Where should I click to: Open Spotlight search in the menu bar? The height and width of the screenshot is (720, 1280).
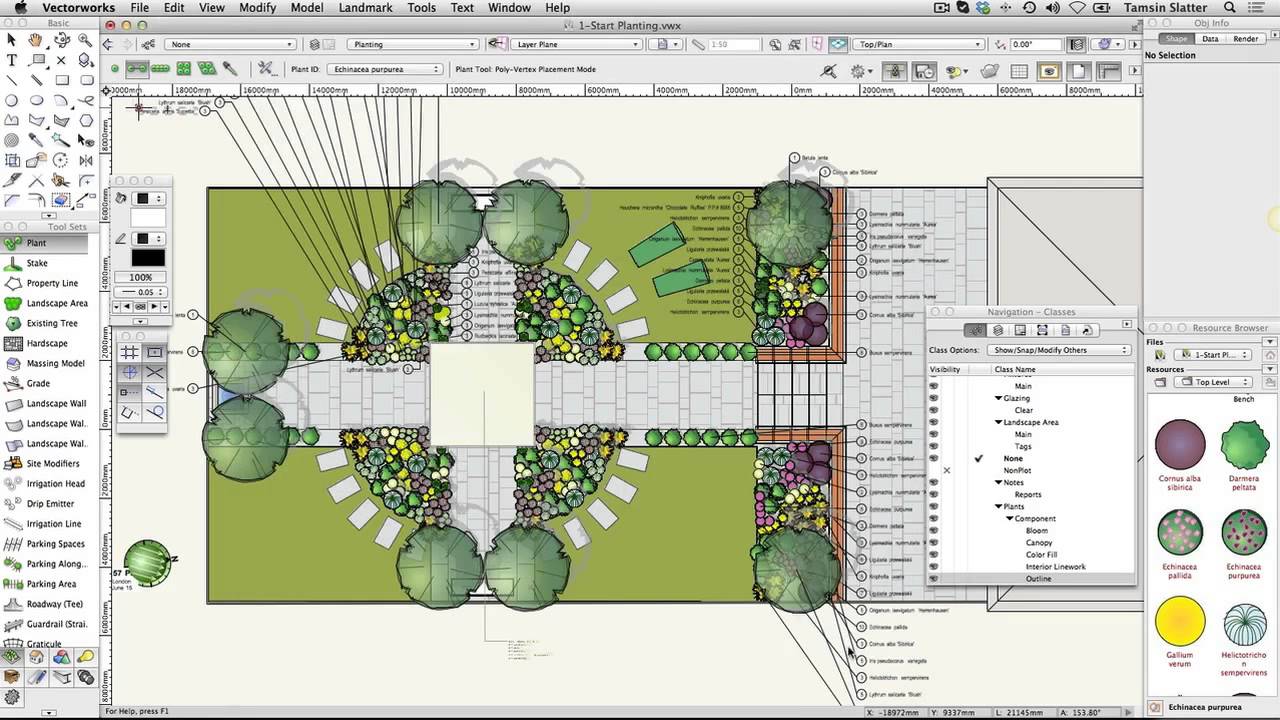tap(1229, 7)
